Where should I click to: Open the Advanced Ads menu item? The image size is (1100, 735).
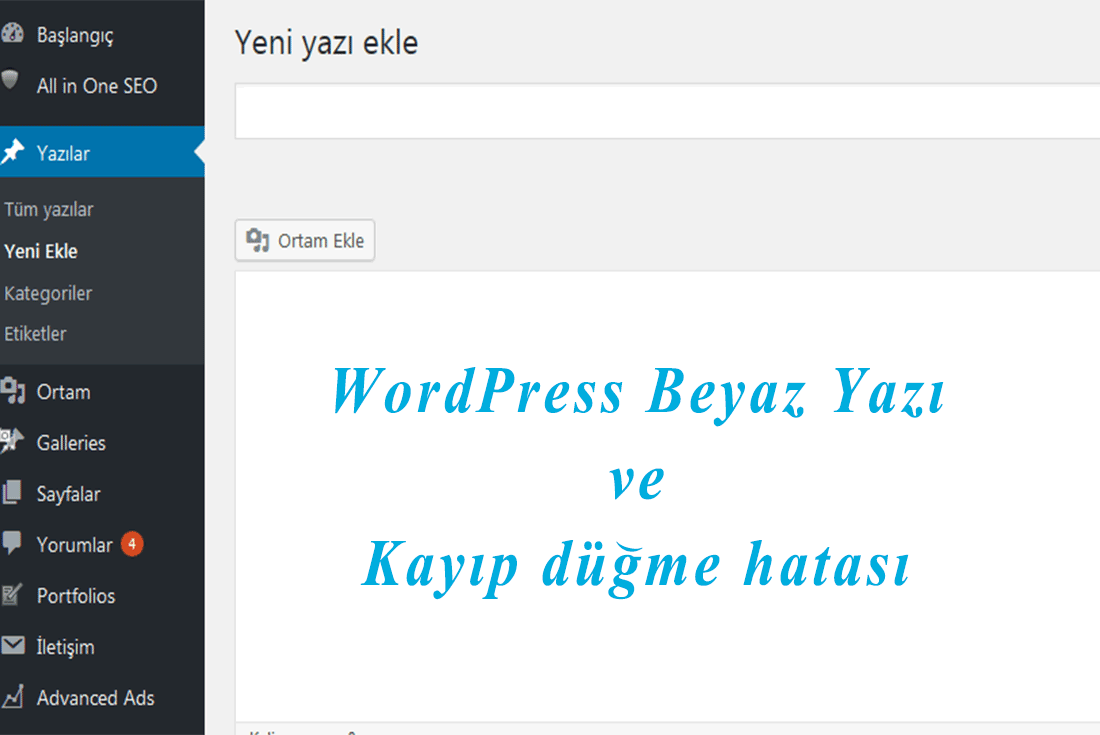pyautogui.click(x=102, y=698)
